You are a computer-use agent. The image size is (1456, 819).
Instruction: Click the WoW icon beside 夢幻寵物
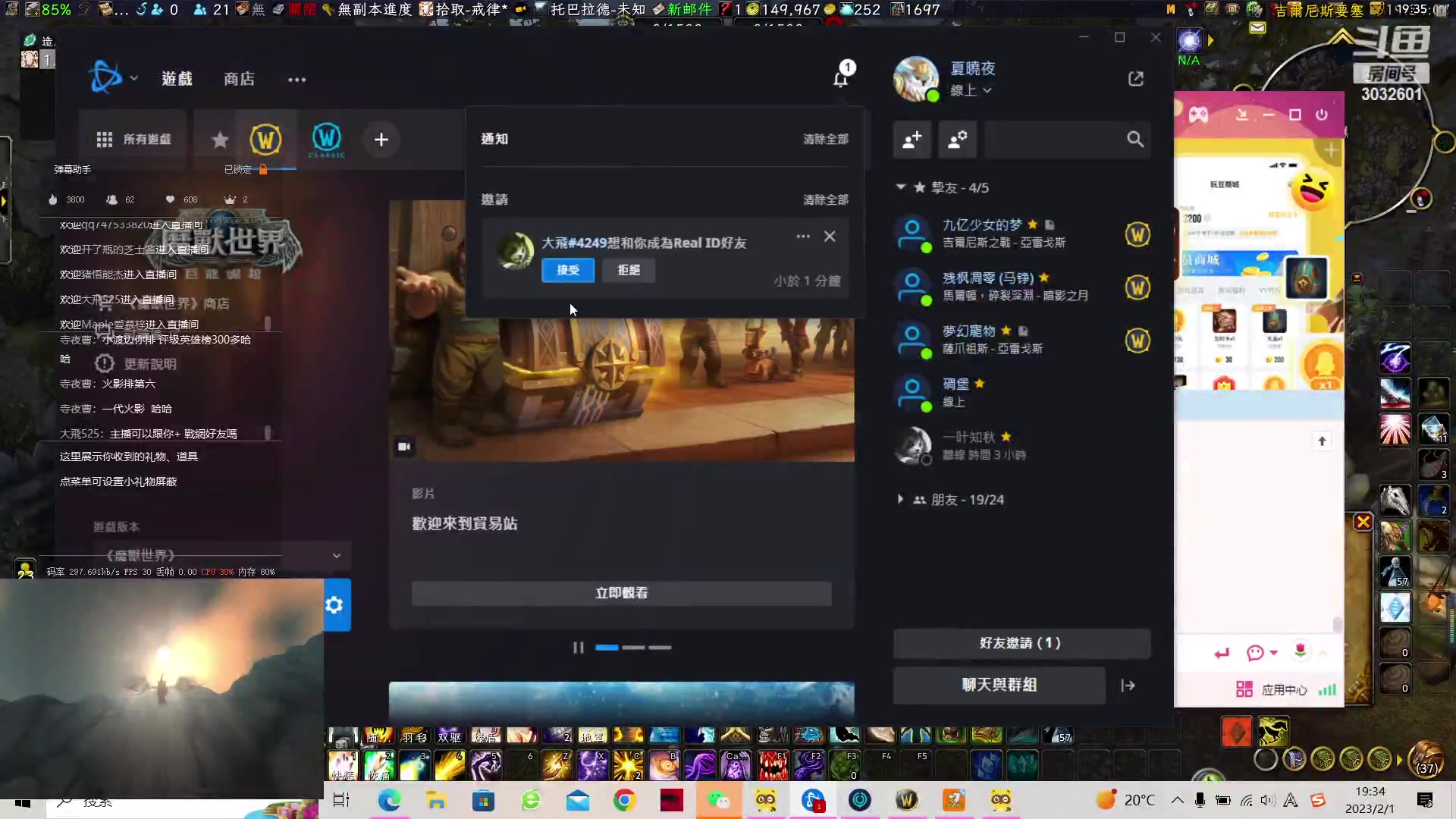(1137, 340)
